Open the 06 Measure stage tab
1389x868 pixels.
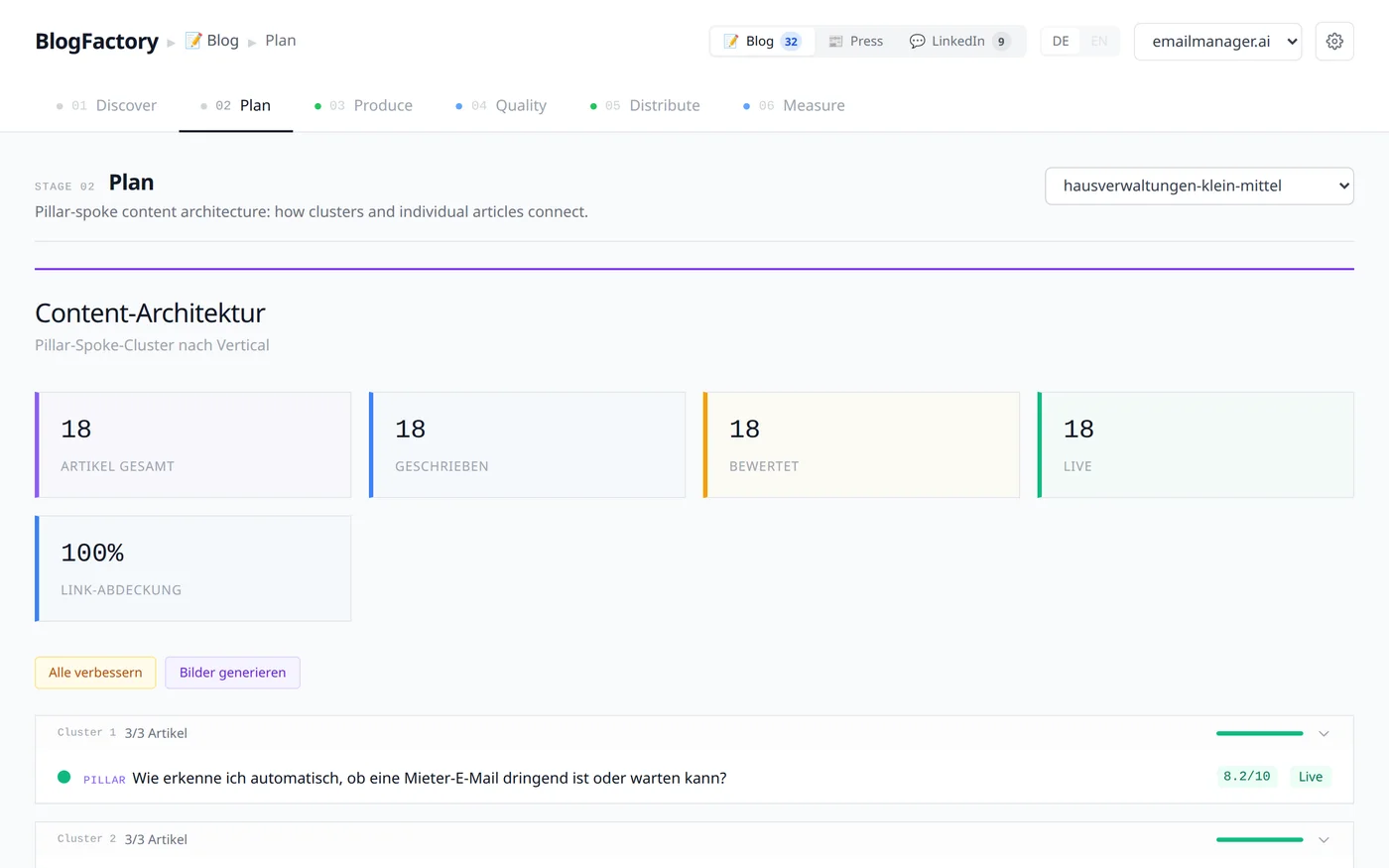(794, 105)
